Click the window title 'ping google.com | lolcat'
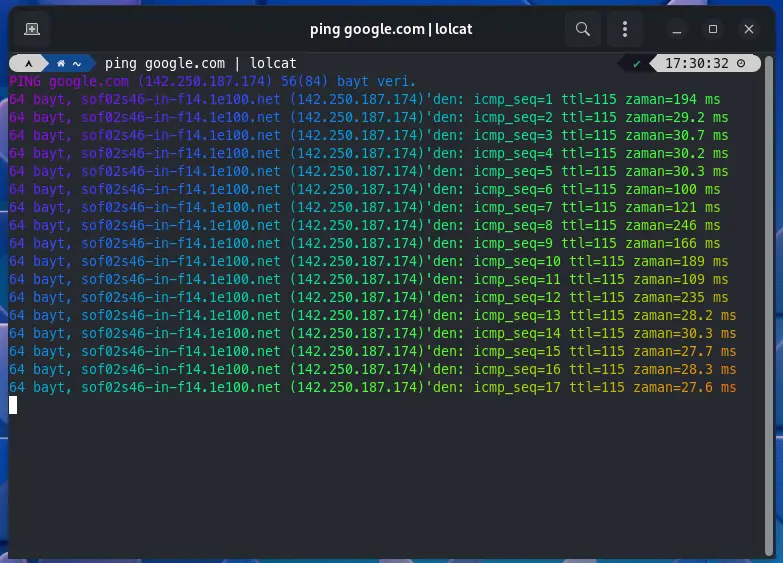Screen dimensions: 783x563 coord(391,29)
